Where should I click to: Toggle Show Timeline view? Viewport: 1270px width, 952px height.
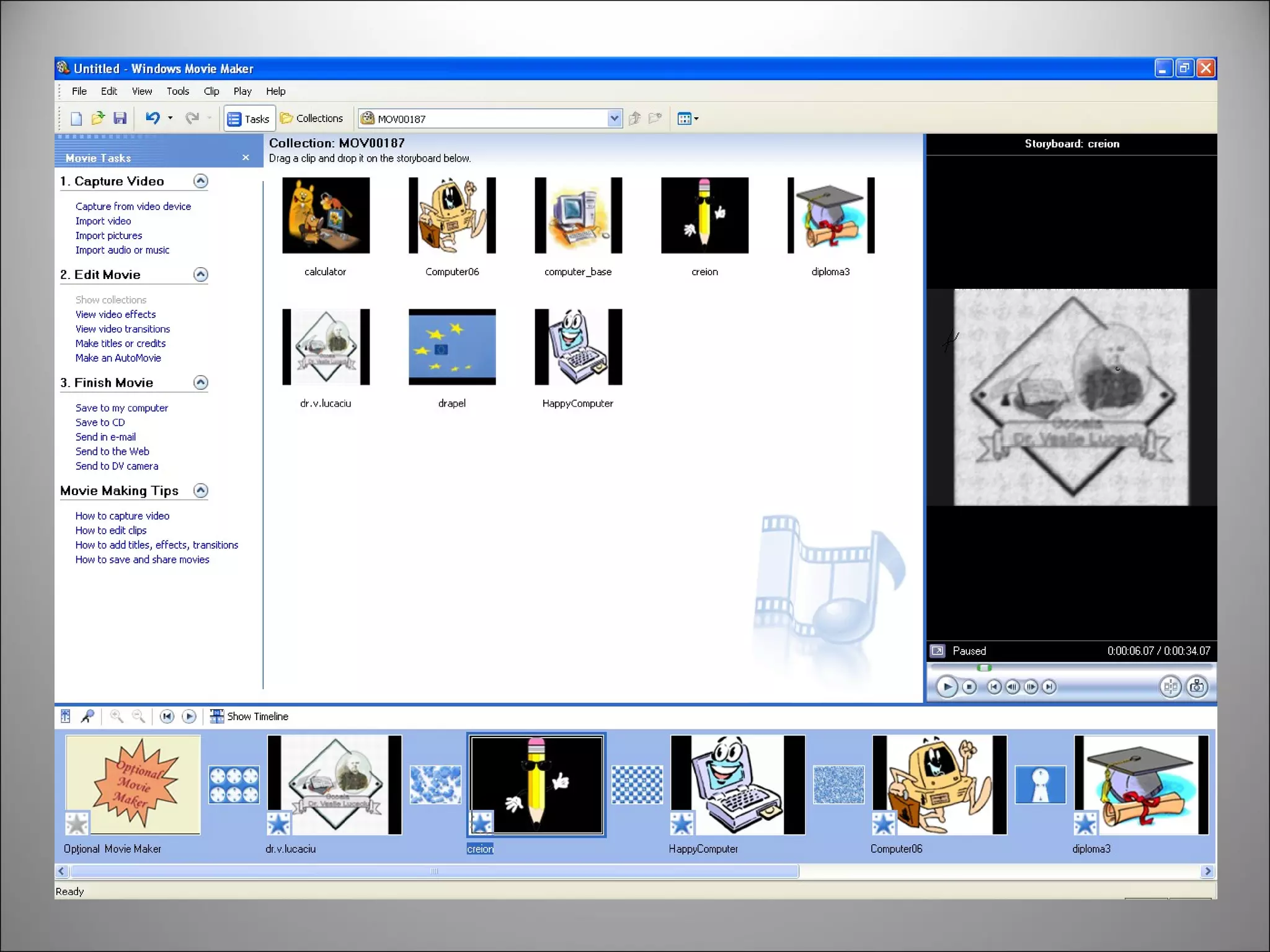pyautogui.click(x=249, y=716)
